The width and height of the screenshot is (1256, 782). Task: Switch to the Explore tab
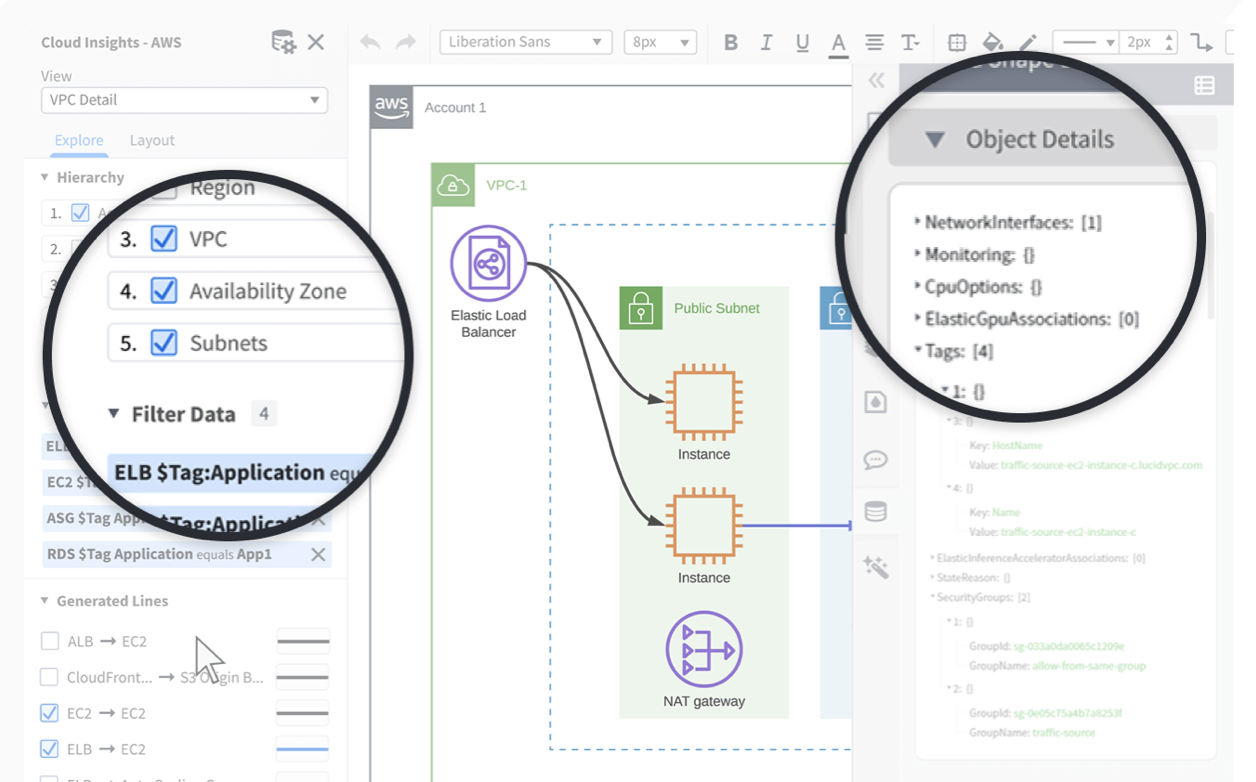point(79,140)
